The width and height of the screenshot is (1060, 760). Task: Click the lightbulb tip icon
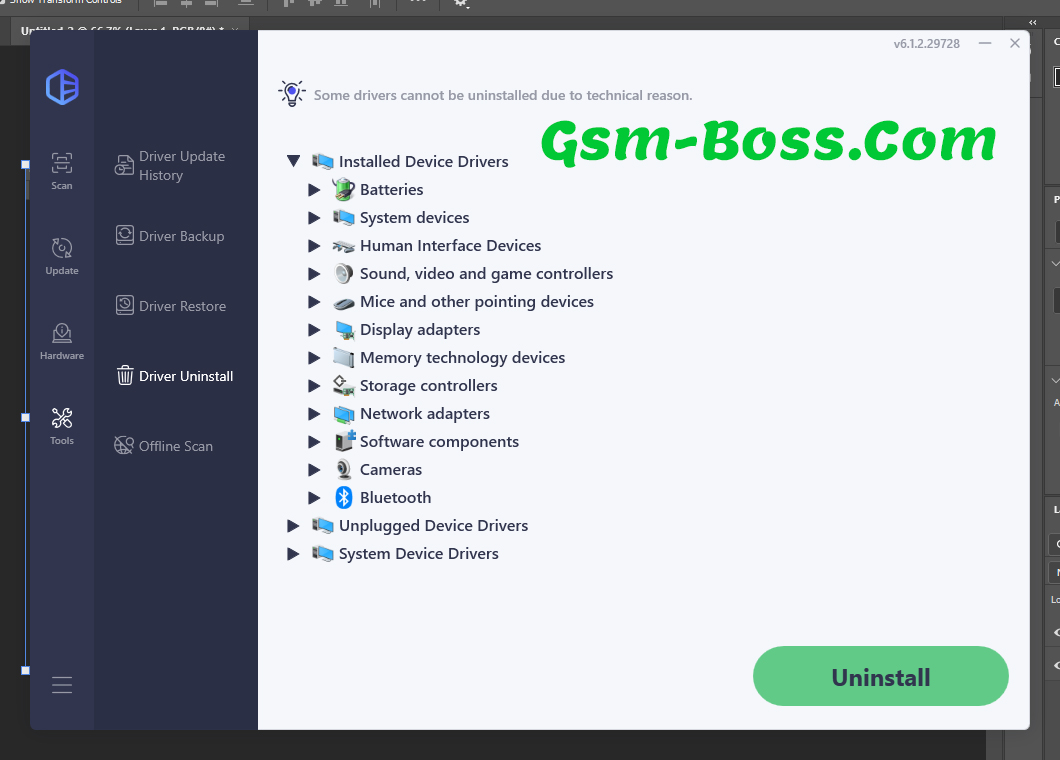point(292,93)
